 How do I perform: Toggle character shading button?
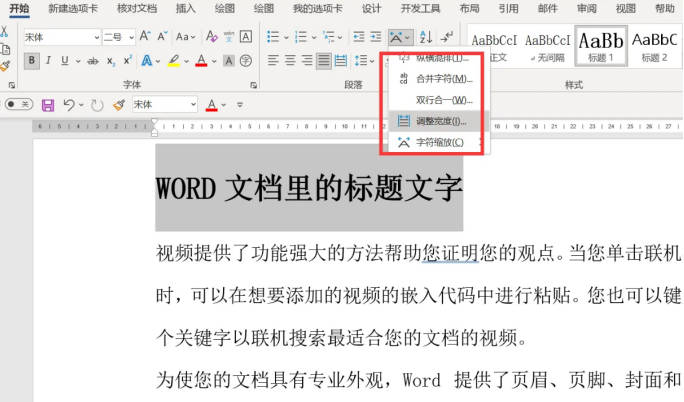pyautogui.click(x=229, y=61)
